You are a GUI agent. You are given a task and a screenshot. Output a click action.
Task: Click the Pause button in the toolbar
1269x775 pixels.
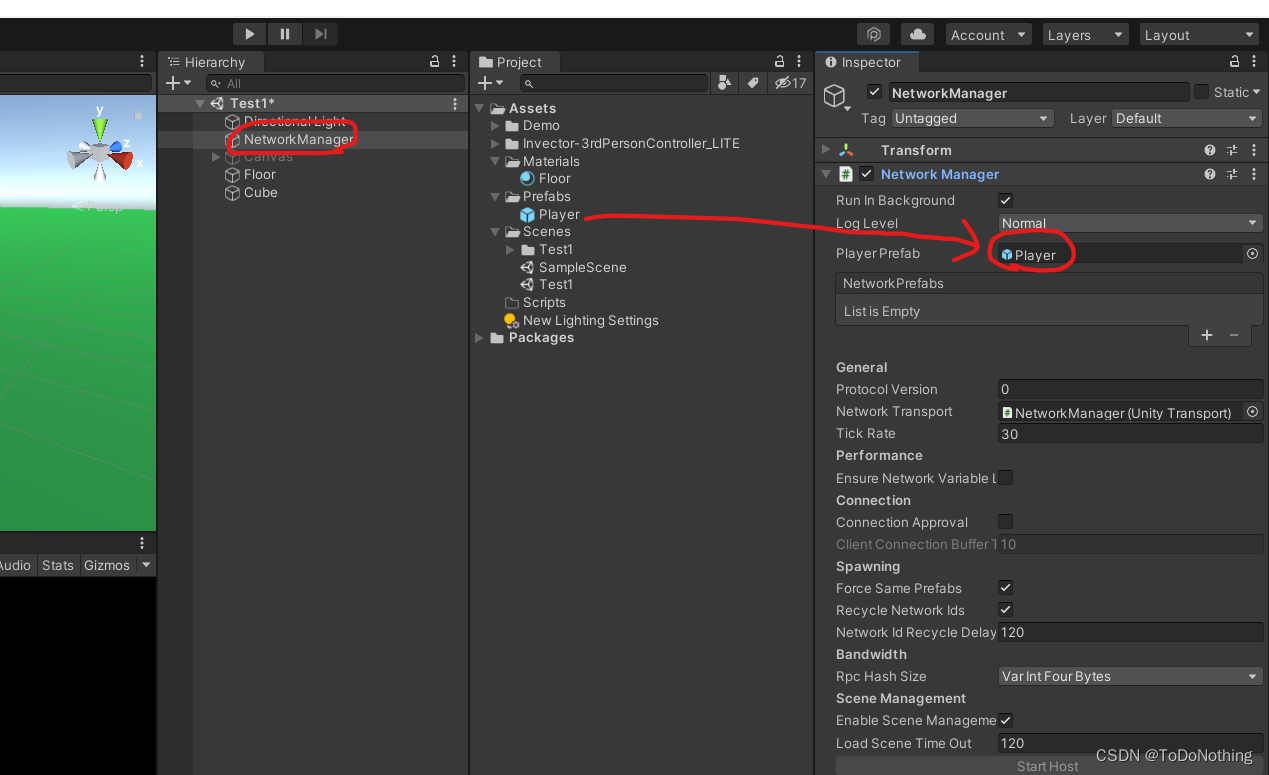(285, 34)
